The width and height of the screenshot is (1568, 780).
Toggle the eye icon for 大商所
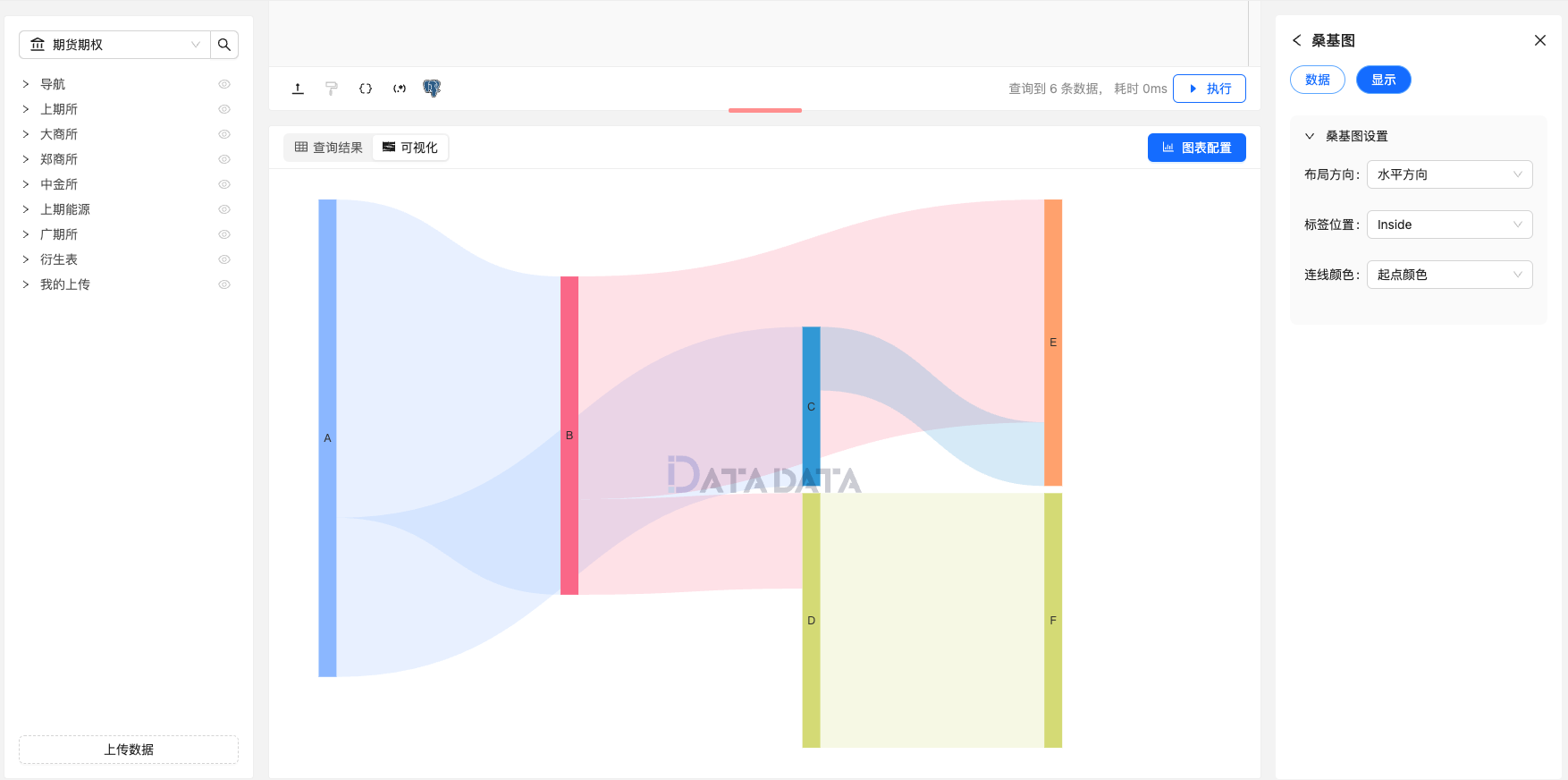[x=224, y=134]
